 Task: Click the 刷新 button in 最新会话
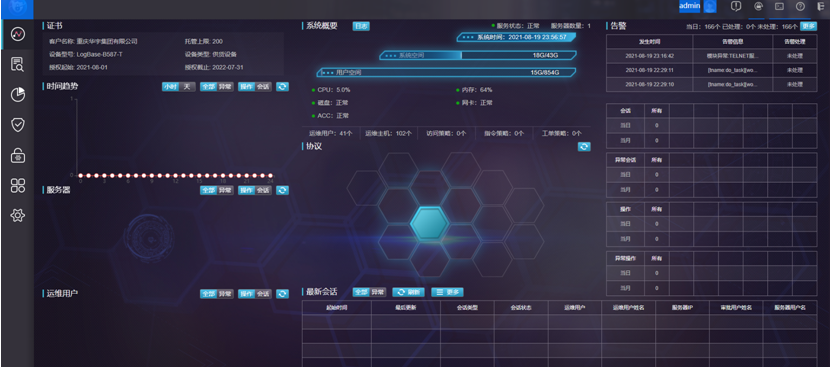point(408,292)
